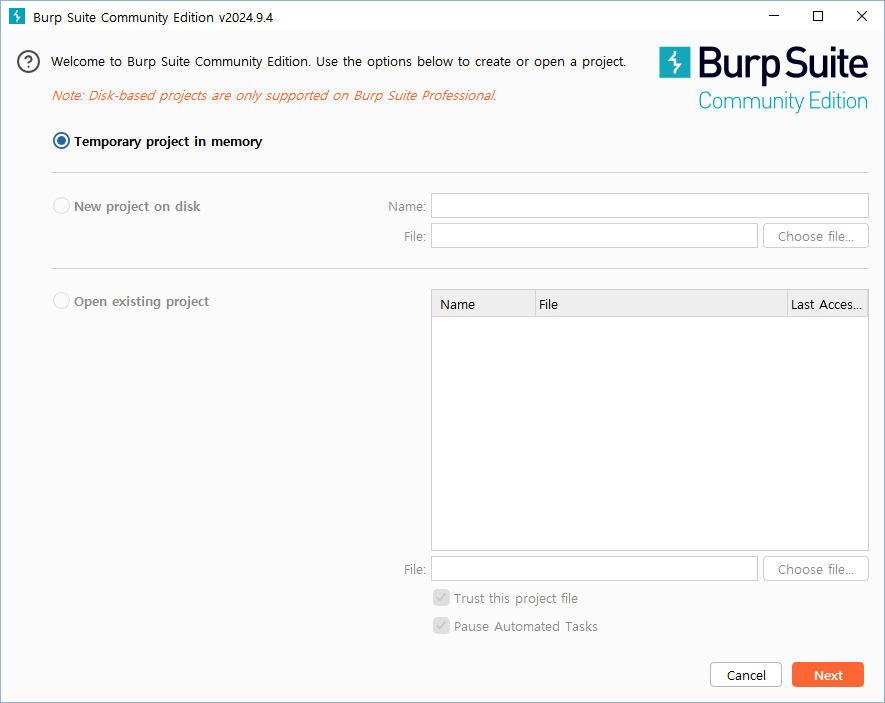Screen dimensions: 885x703
Task: Click the empty existing projects list
Action: [650, 433]
